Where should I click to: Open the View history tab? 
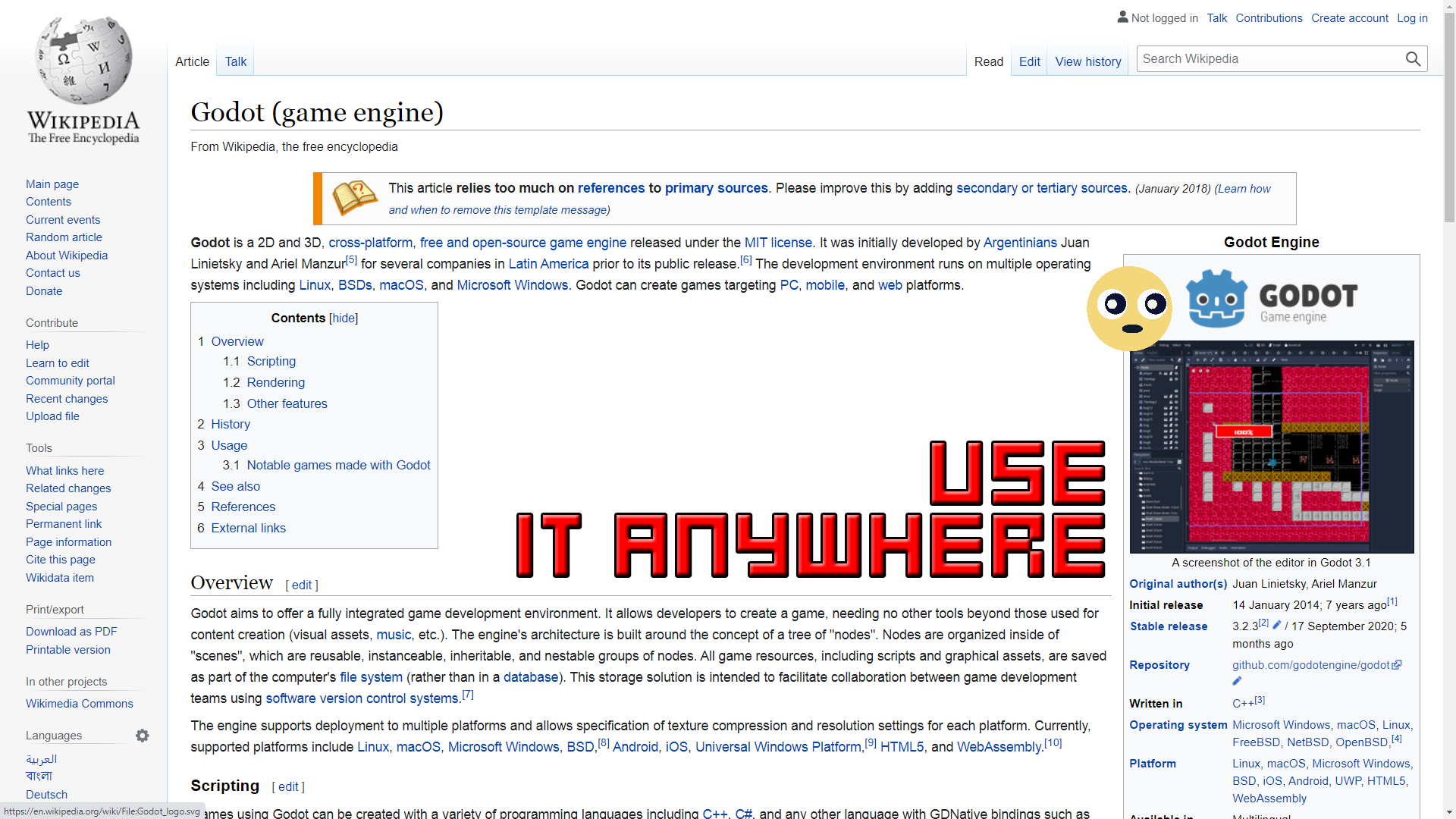pos(1088,61)
